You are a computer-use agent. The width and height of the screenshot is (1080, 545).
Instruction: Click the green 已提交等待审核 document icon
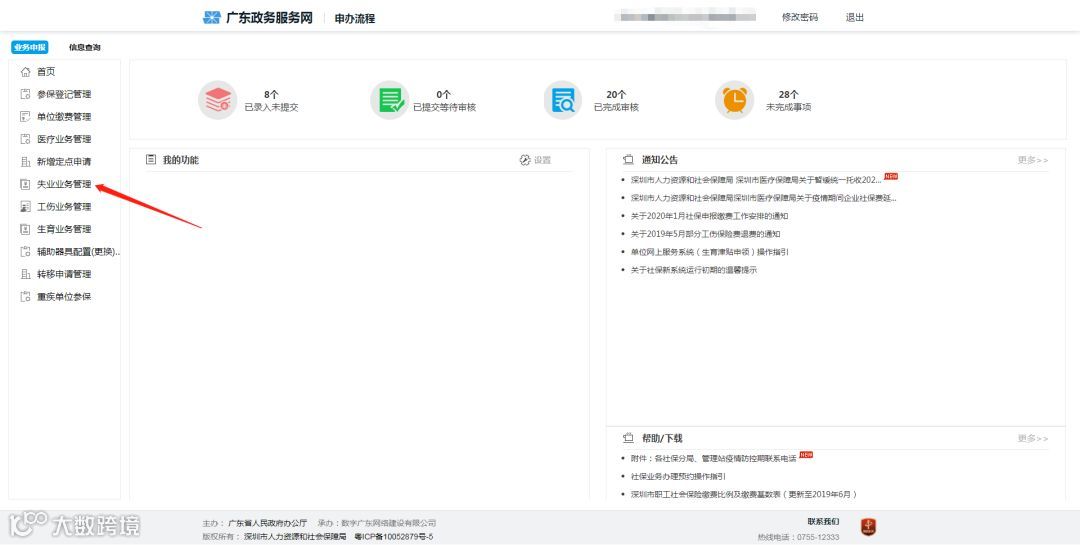[x=390, y=101]
